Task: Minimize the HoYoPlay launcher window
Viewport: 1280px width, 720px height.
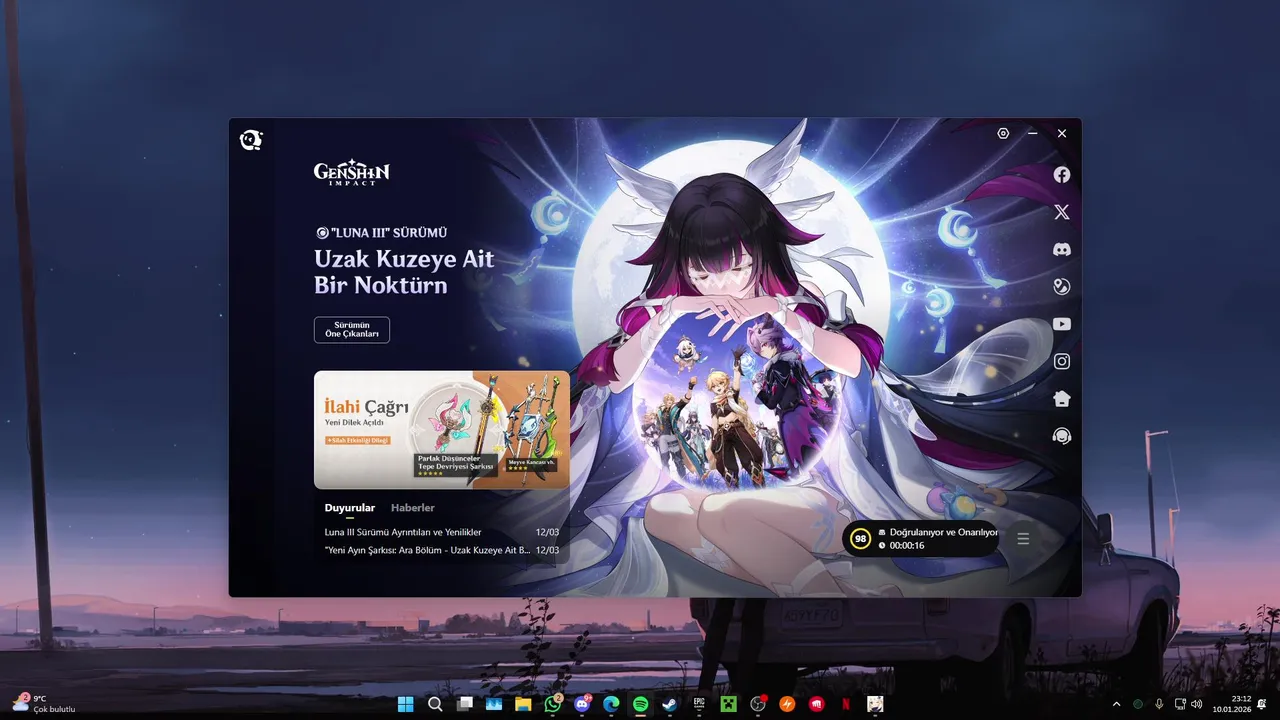Action: [1033, 133]
